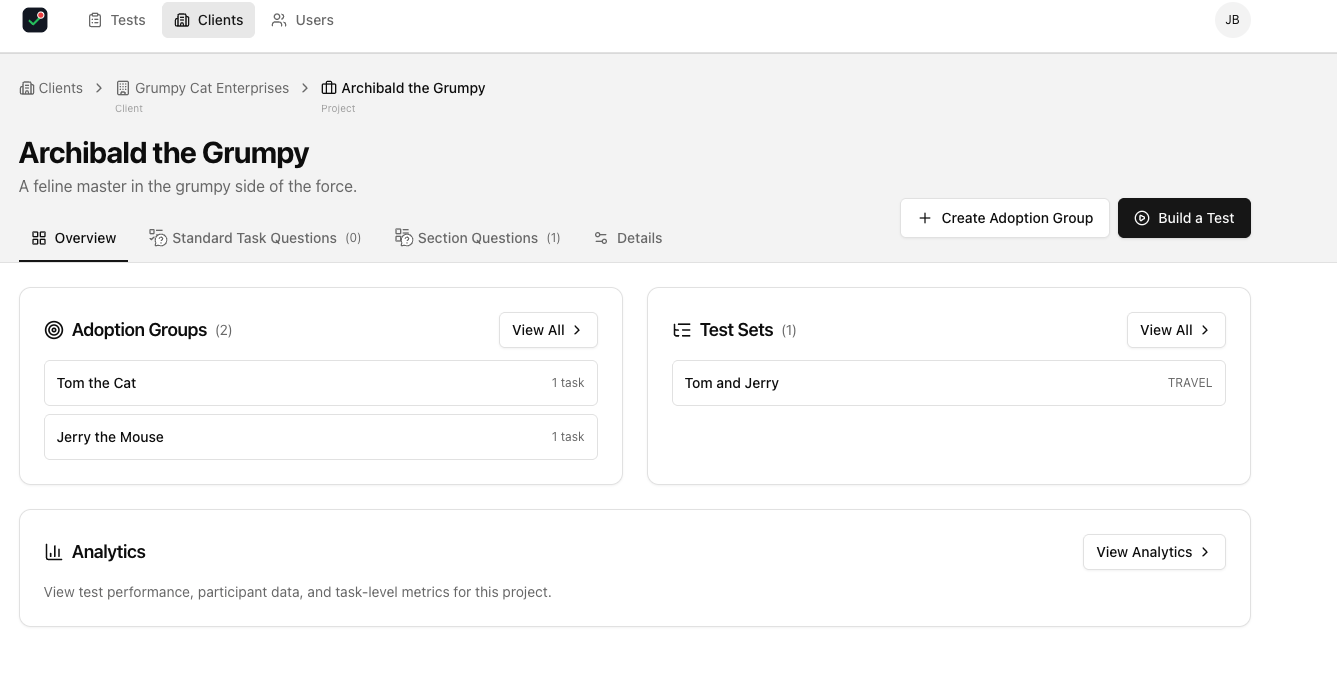Open the Clients navigation tab
This screenshot has height=680, width=1337.
(x=208, y=20)
